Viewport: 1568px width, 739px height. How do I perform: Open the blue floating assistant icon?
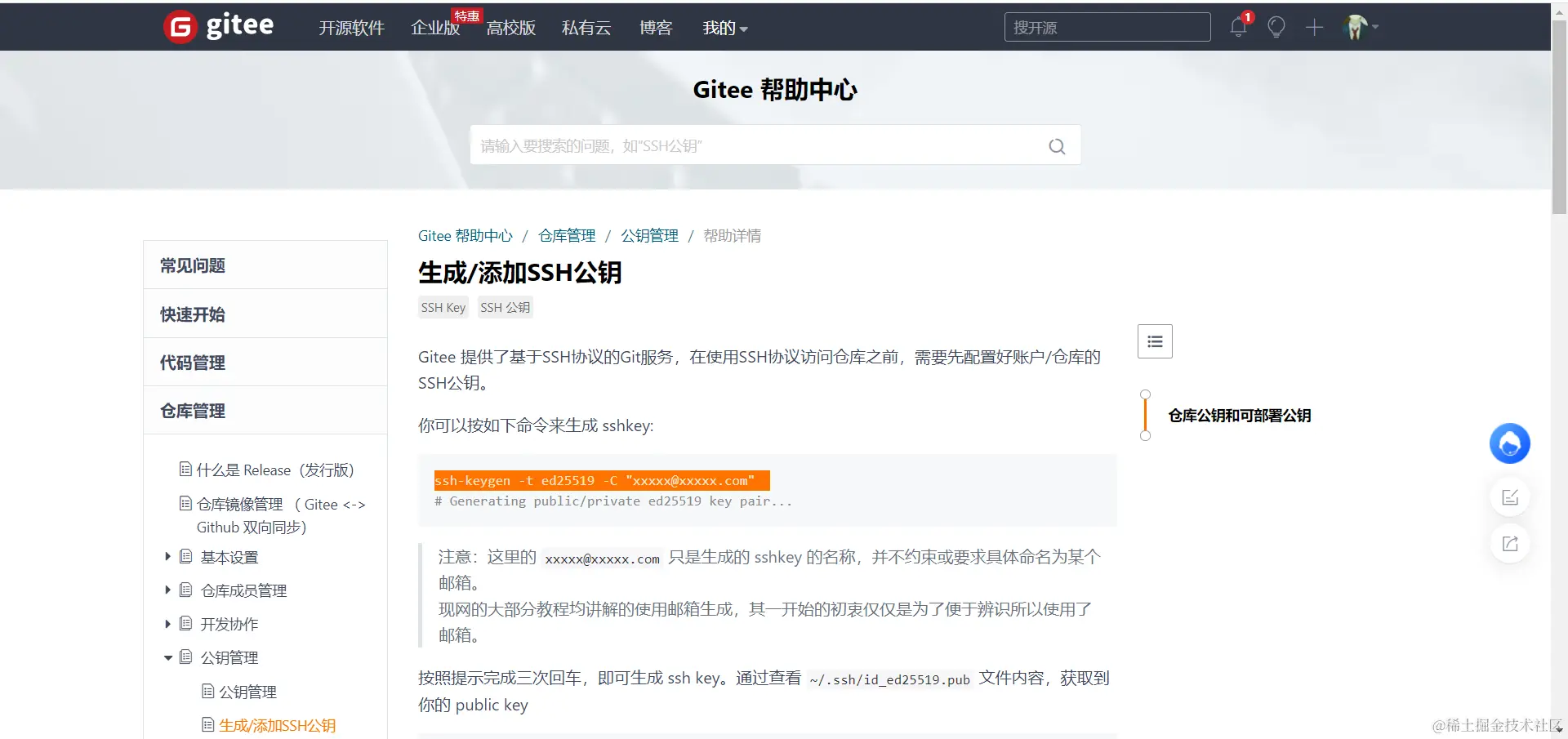click(x=1509, y=443)
